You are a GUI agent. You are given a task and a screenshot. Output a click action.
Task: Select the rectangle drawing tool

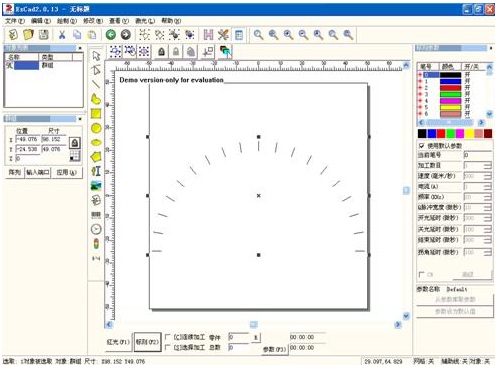[x=96, y=114]
